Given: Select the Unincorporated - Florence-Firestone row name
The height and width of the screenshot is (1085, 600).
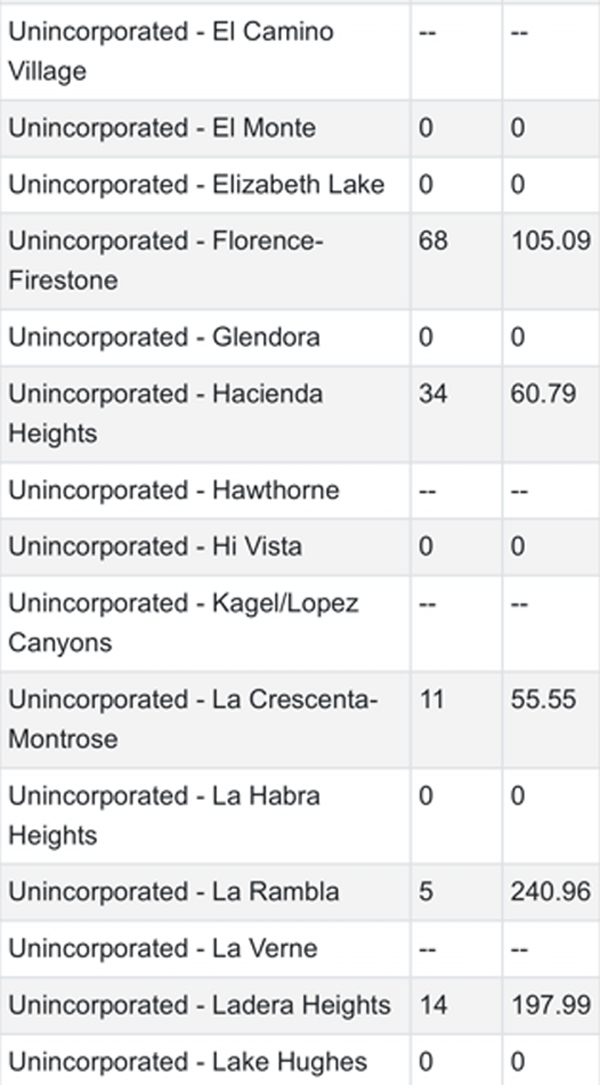Looking at the screenshot, I should (166, 261).
